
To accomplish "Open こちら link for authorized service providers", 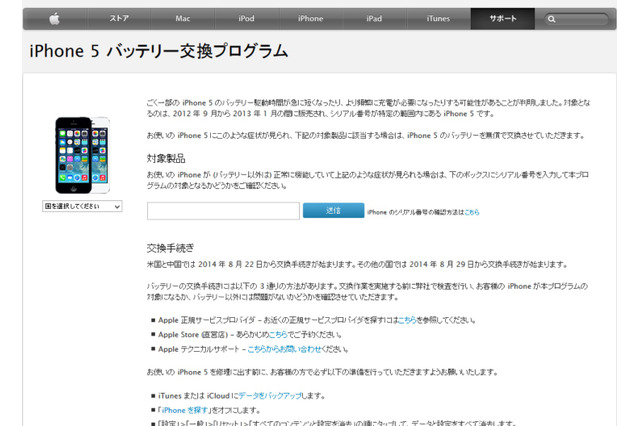I will coord(406,320).
